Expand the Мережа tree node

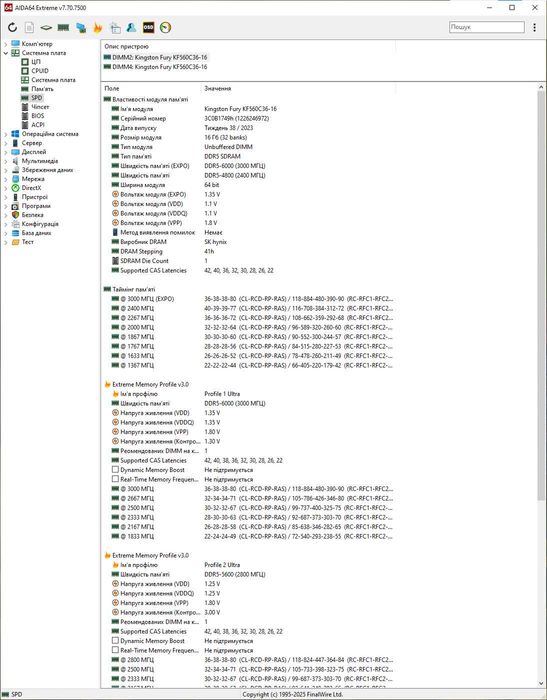pyautogui.click(x=6, y=179)
